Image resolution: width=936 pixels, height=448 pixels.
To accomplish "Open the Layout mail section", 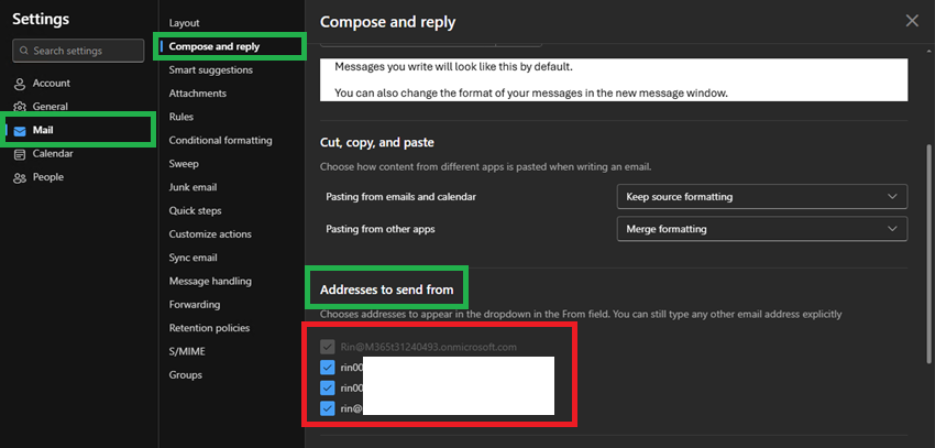I will [184, 23].
